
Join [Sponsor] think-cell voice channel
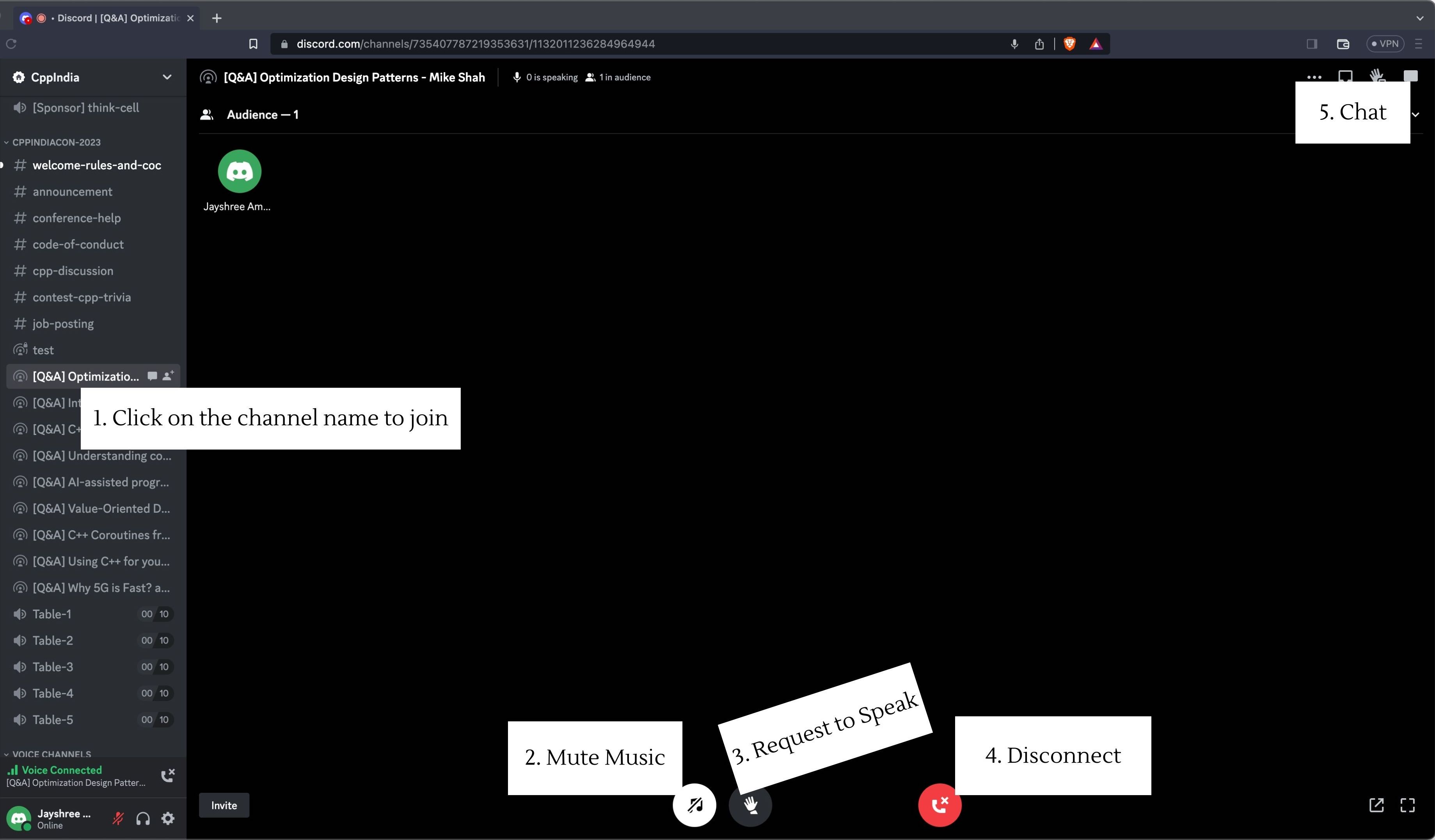coord(93,108)
